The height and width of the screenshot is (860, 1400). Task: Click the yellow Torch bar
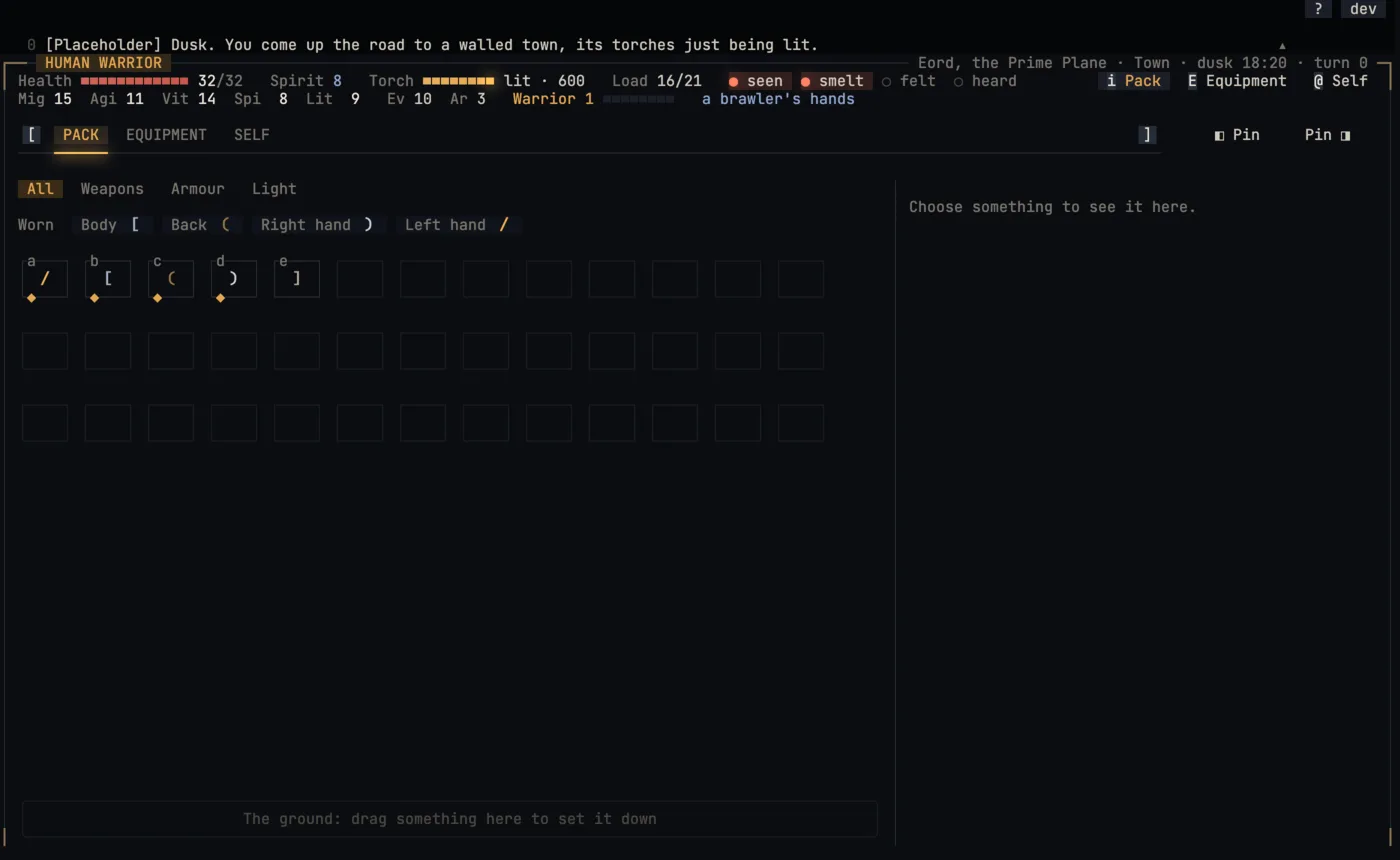coord(458,81)
